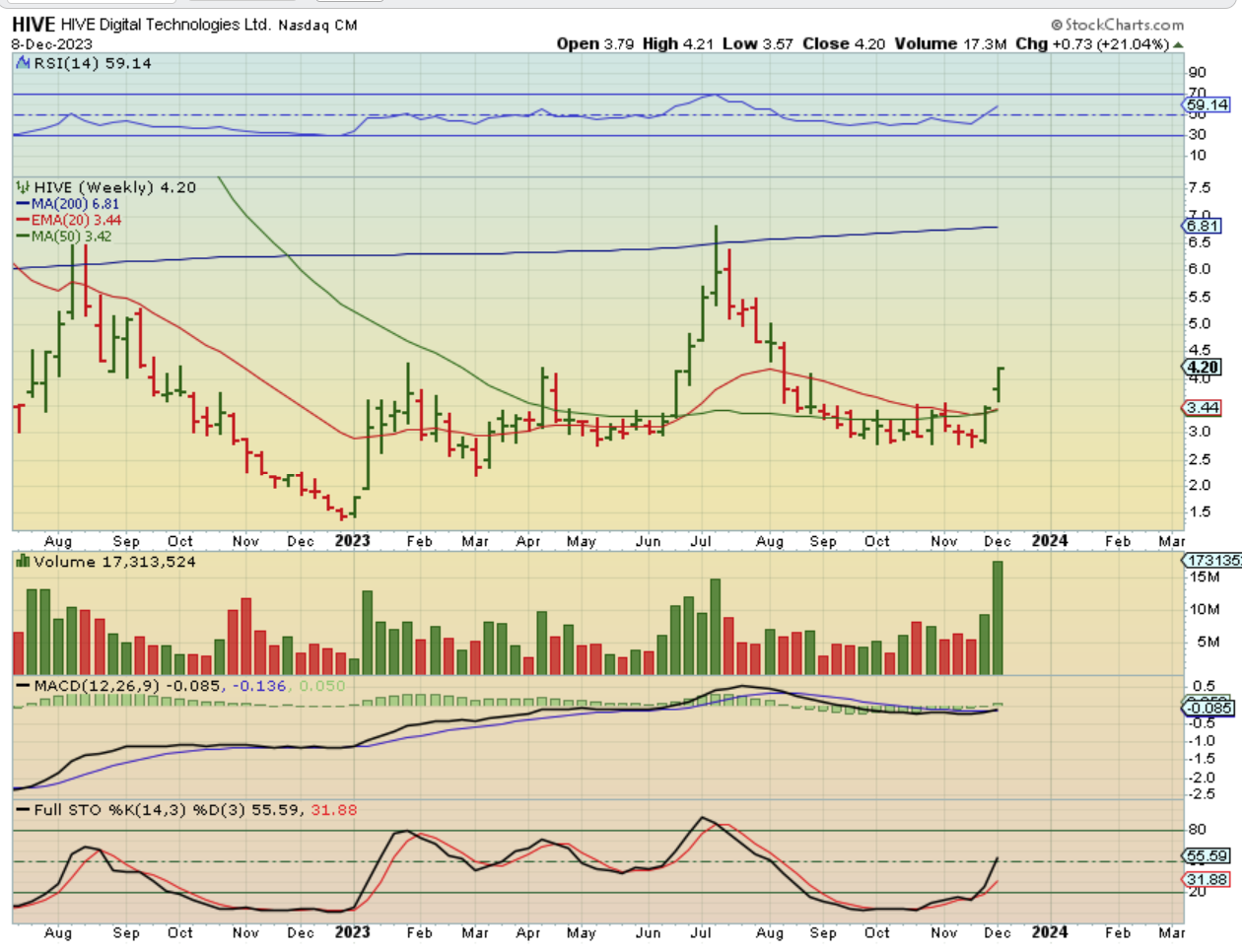
Task: Click the 3.44 EMA price tag
Action: pos(1203,407)
